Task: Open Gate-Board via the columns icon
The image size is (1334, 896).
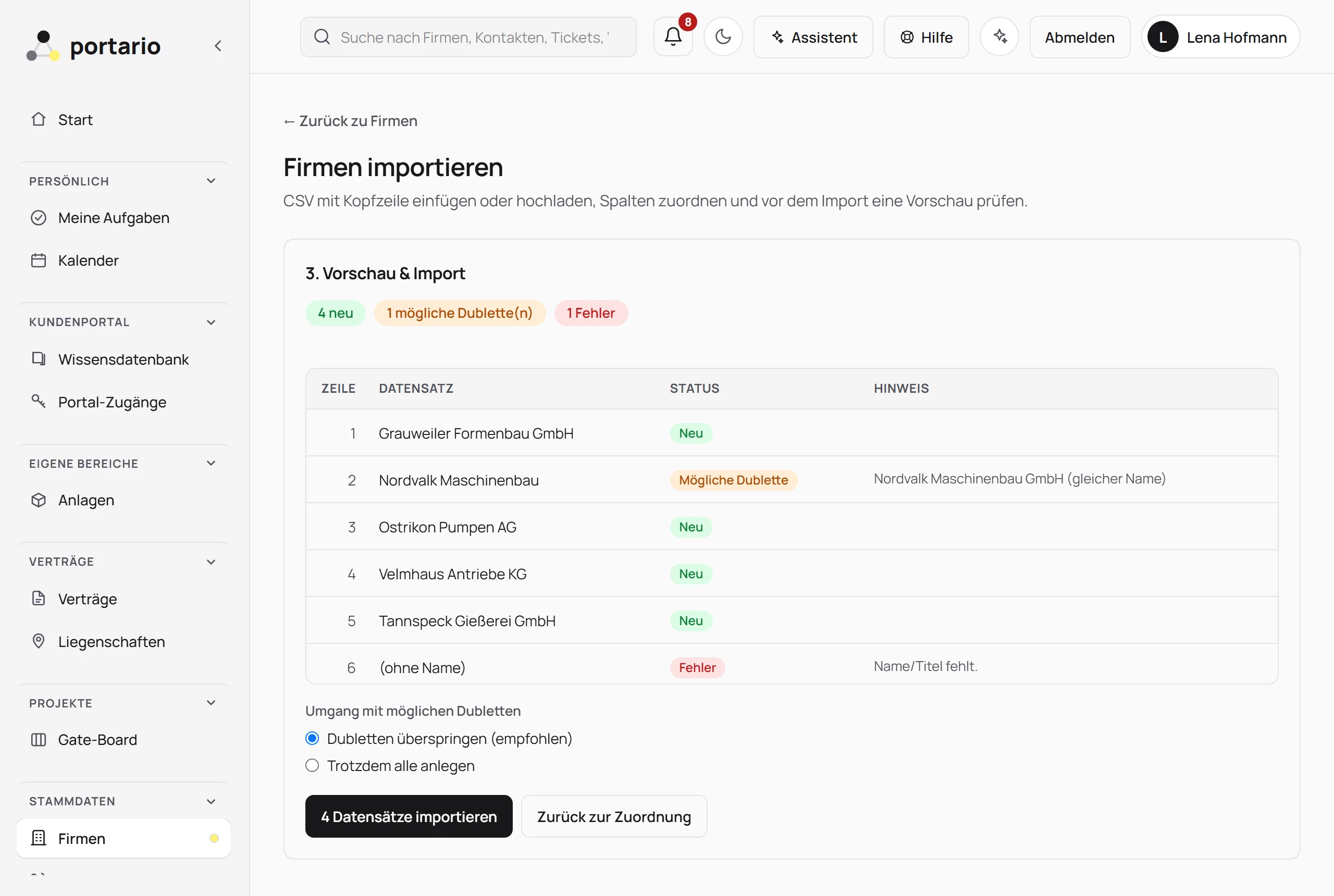Action: (38, 739)
